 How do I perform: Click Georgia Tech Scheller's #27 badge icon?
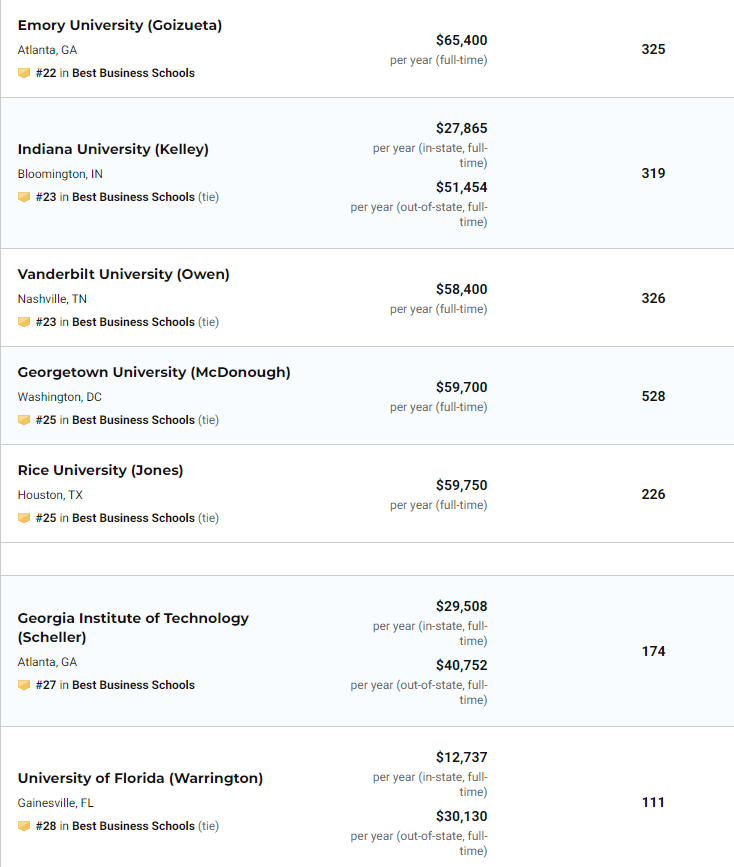(x=24, y=685)
